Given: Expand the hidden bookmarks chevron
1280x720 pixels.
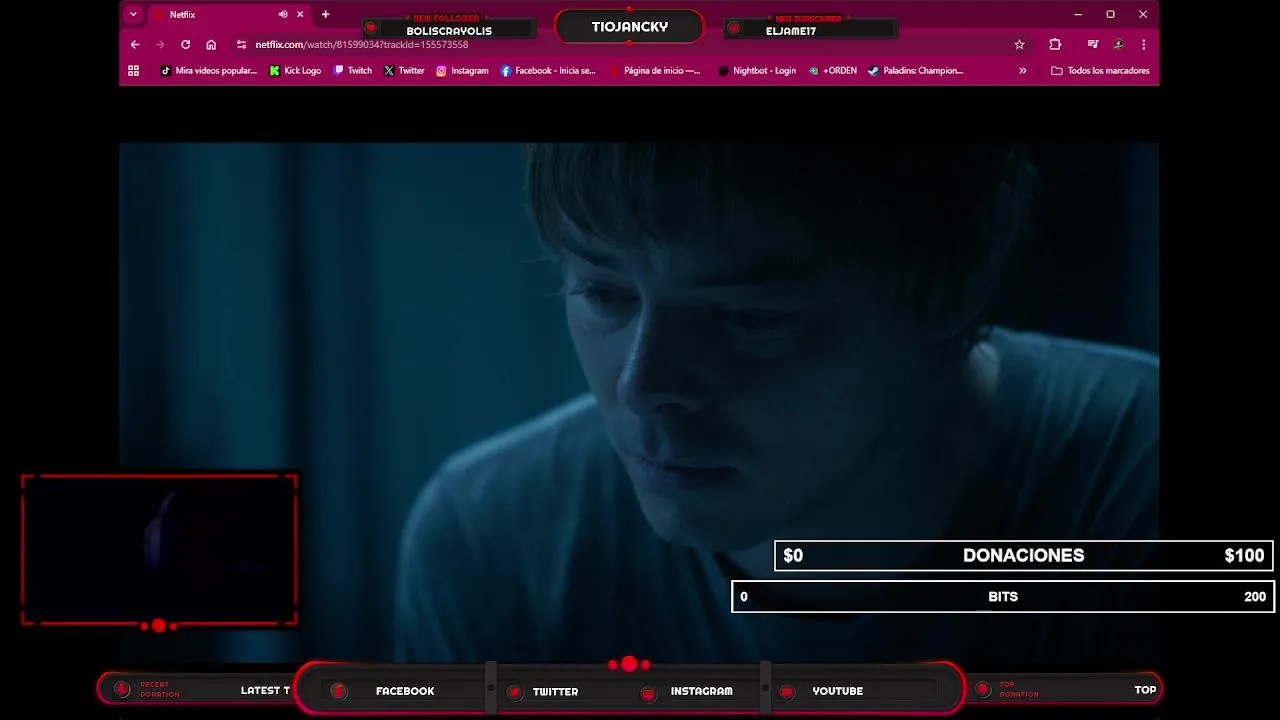Looking at the screenshot, I should tap(1022, 71).
